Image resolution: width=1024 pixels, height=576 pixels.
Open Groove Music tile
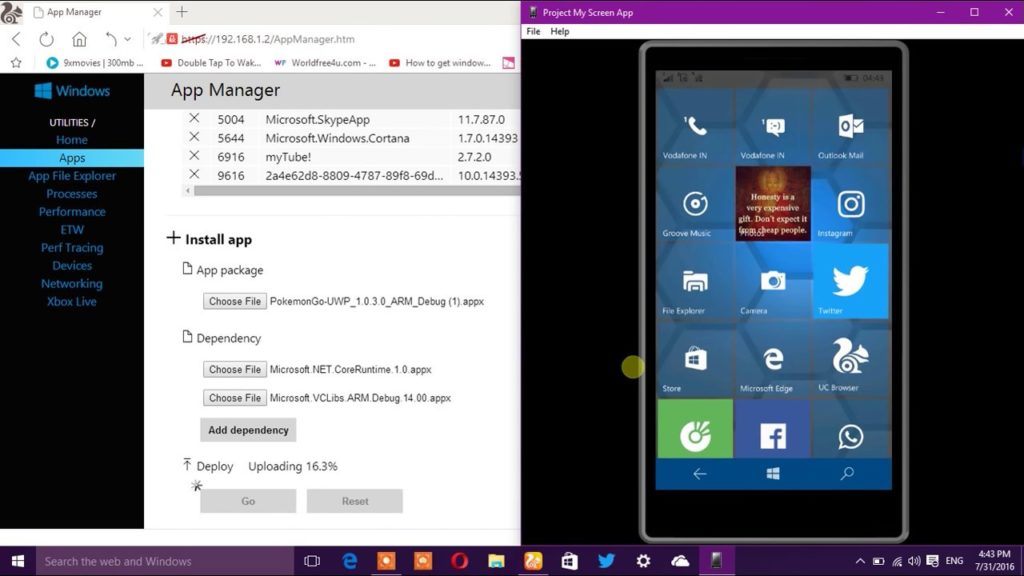click(695, 205)
